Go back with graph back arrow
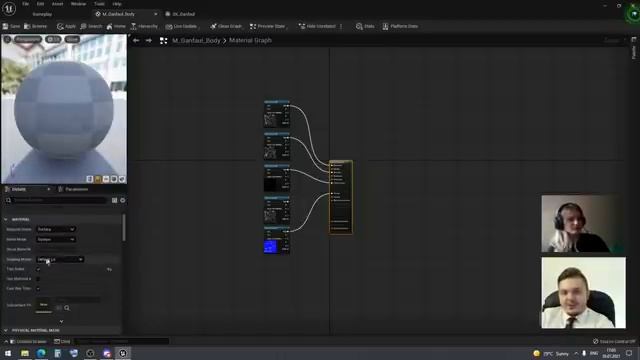 136,40
